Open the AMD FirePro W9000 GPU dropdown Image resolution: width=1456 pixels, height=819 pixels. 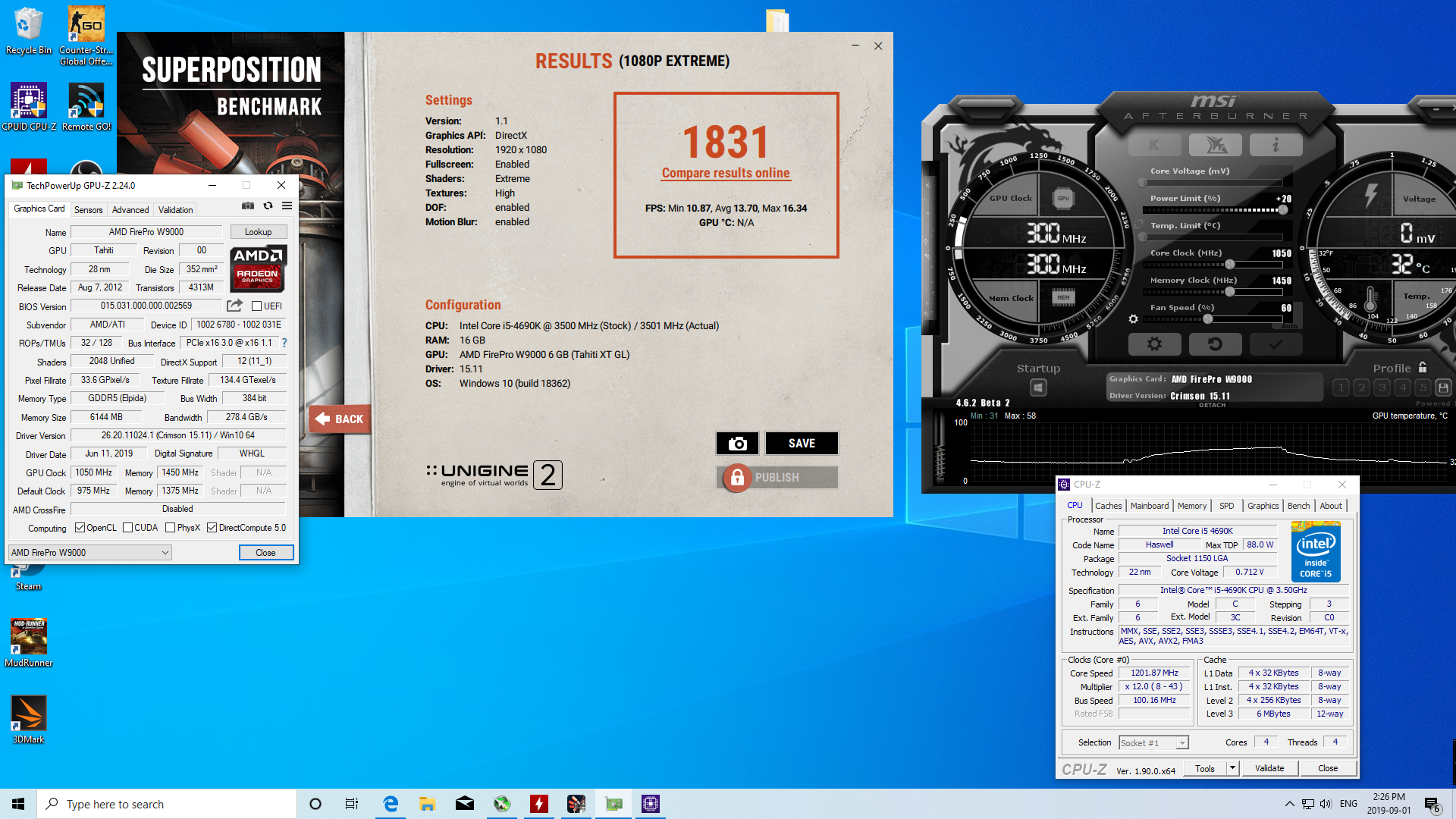coord(90,553)
